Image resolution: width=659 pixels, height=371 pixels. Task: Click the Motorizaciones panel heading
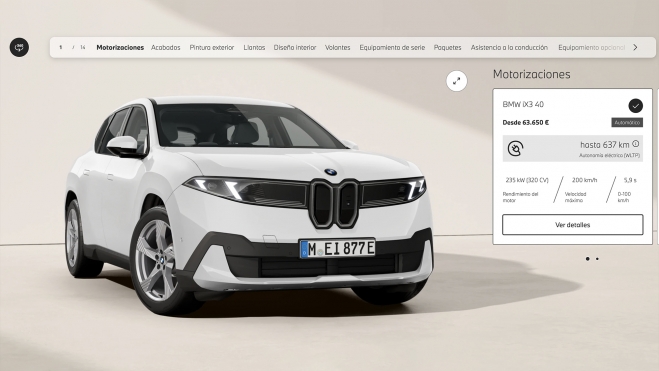[x=532, y=74]
